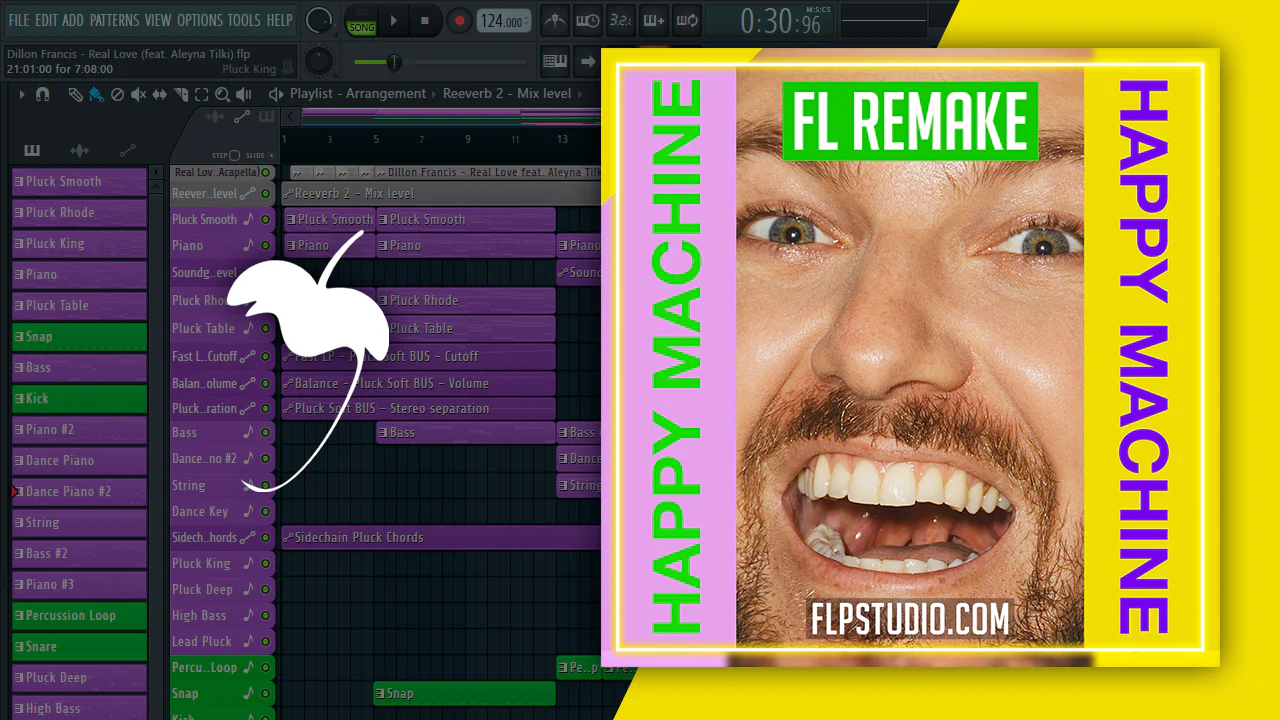This screenshot has height=720, width=1280.
Task: Mute the Fast L..Cutoff track
Action: coord(266,357)
